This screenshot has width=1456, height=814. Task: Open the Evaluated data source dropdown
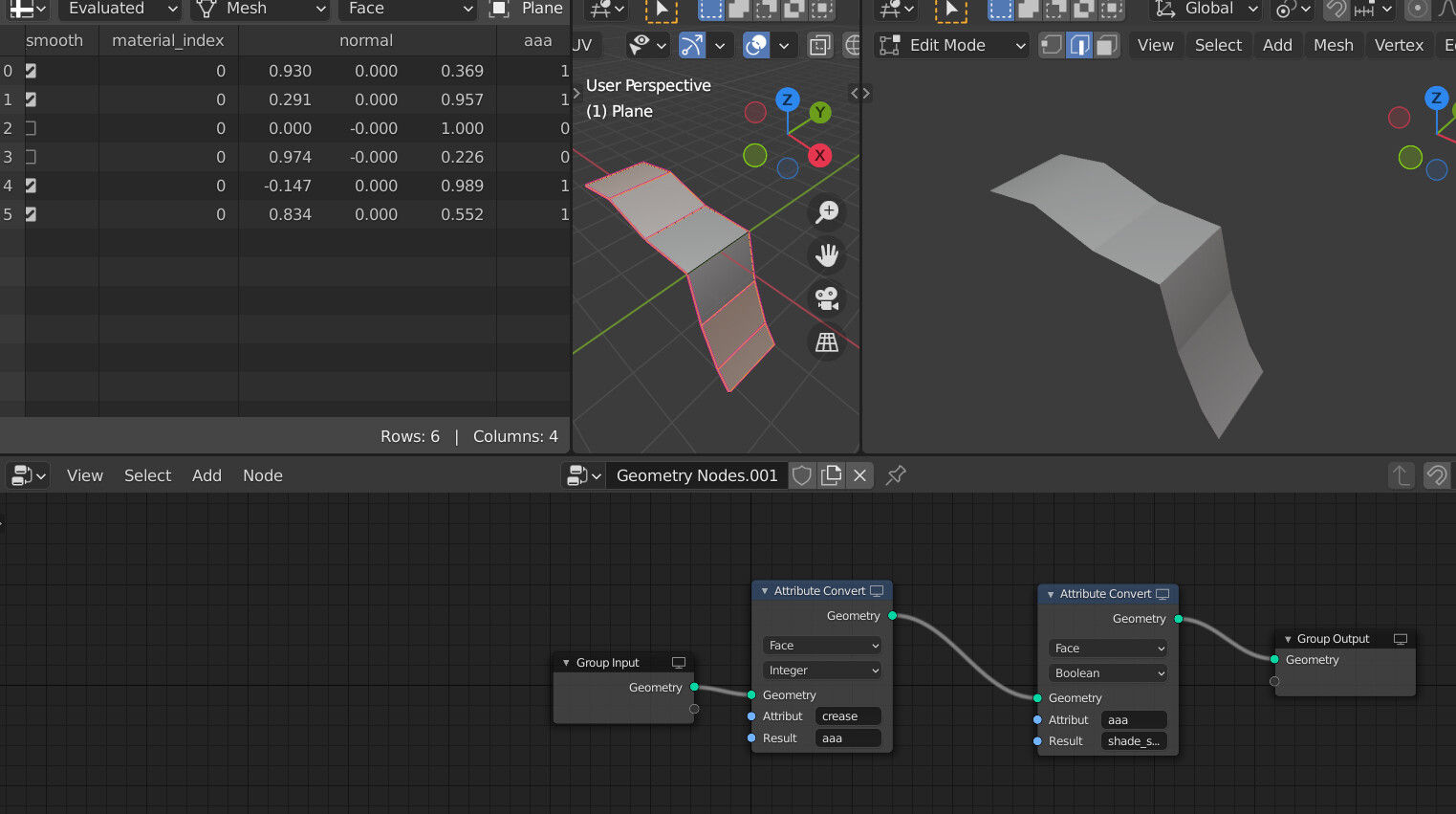coord(119,11)
